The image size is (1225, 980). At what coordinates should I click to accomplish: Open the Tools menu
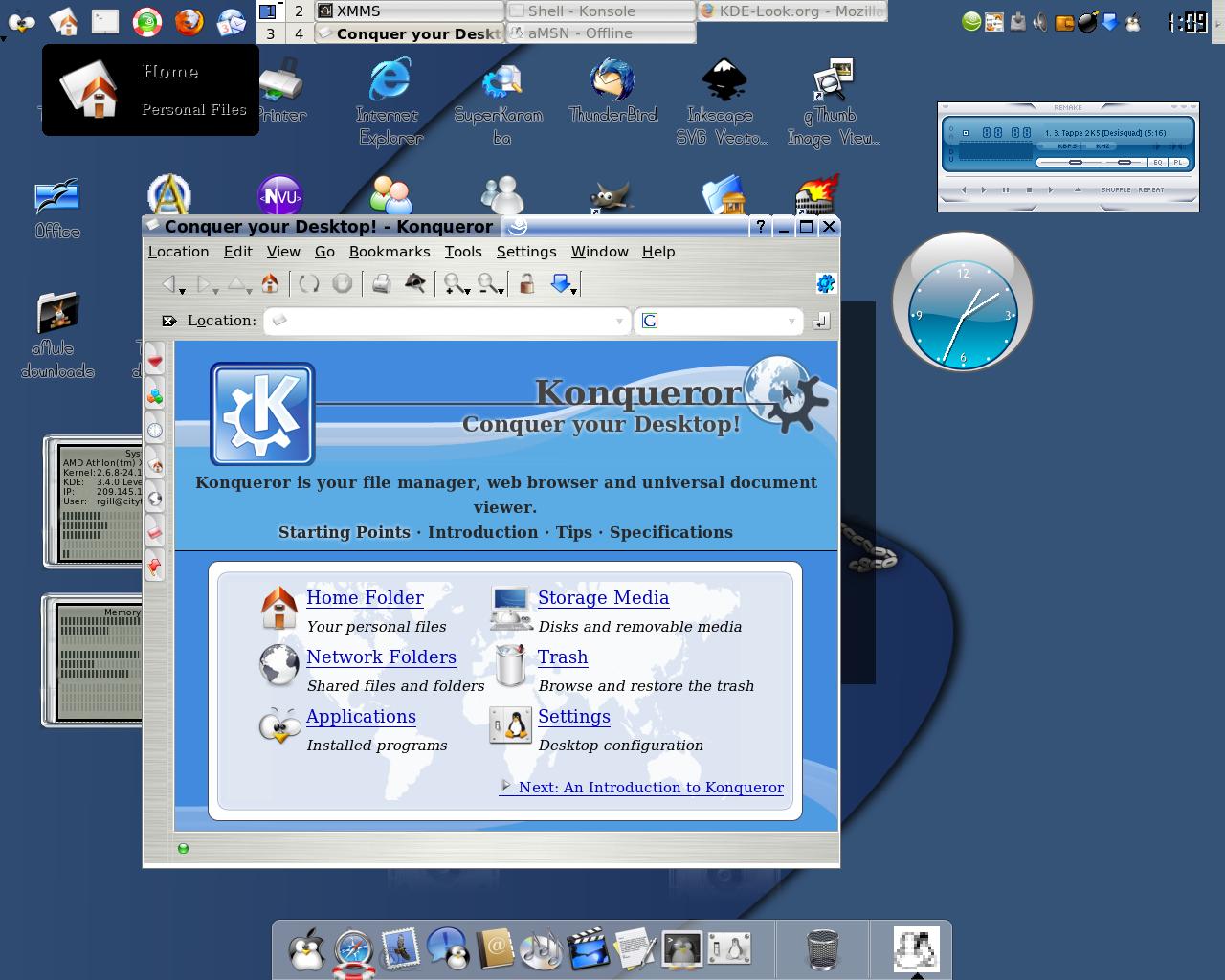point(463,252)
